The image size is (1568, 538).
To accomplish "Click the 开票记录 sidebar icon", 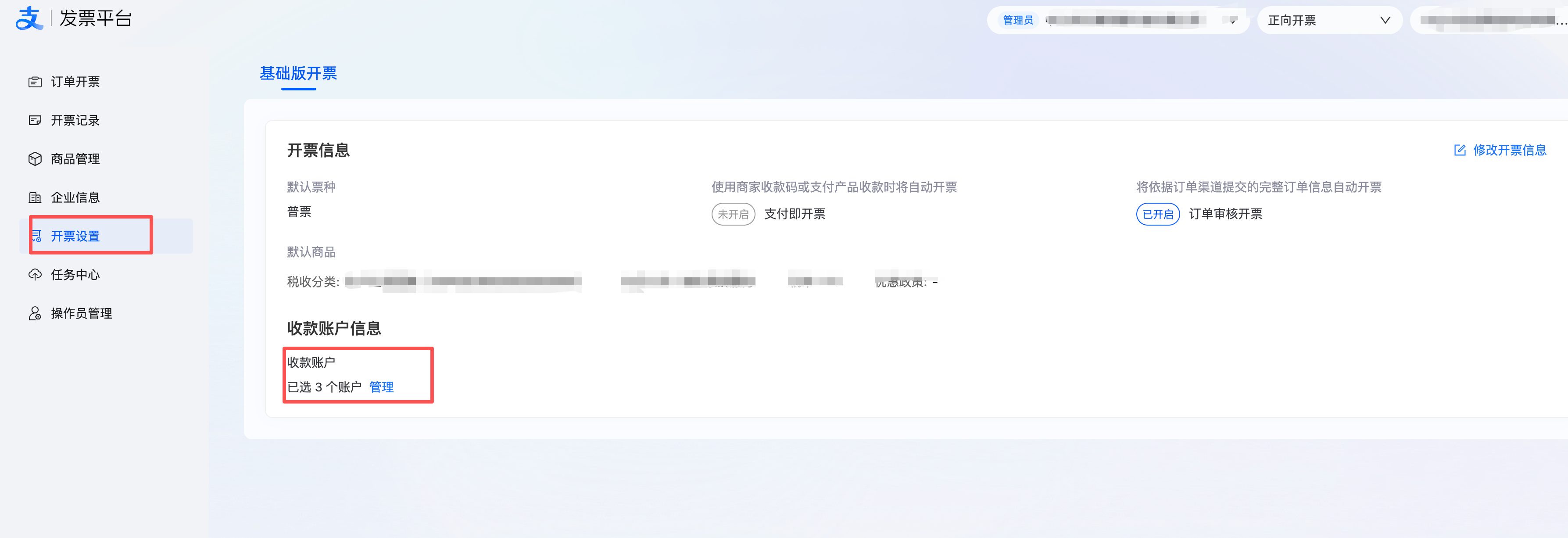I will tap(35, 121).
